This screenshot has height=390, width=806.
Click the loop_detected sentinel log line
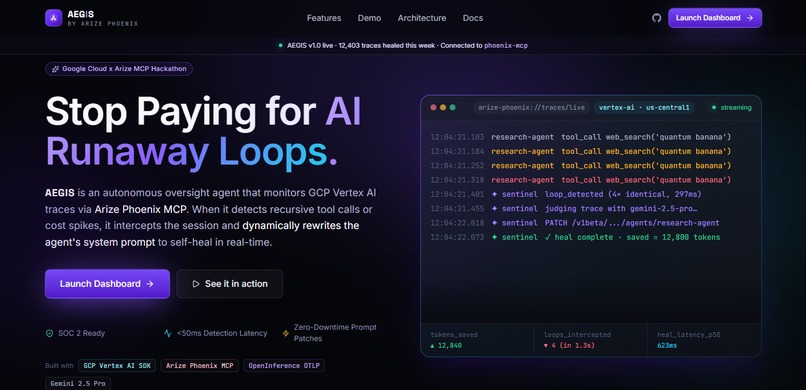565,195
